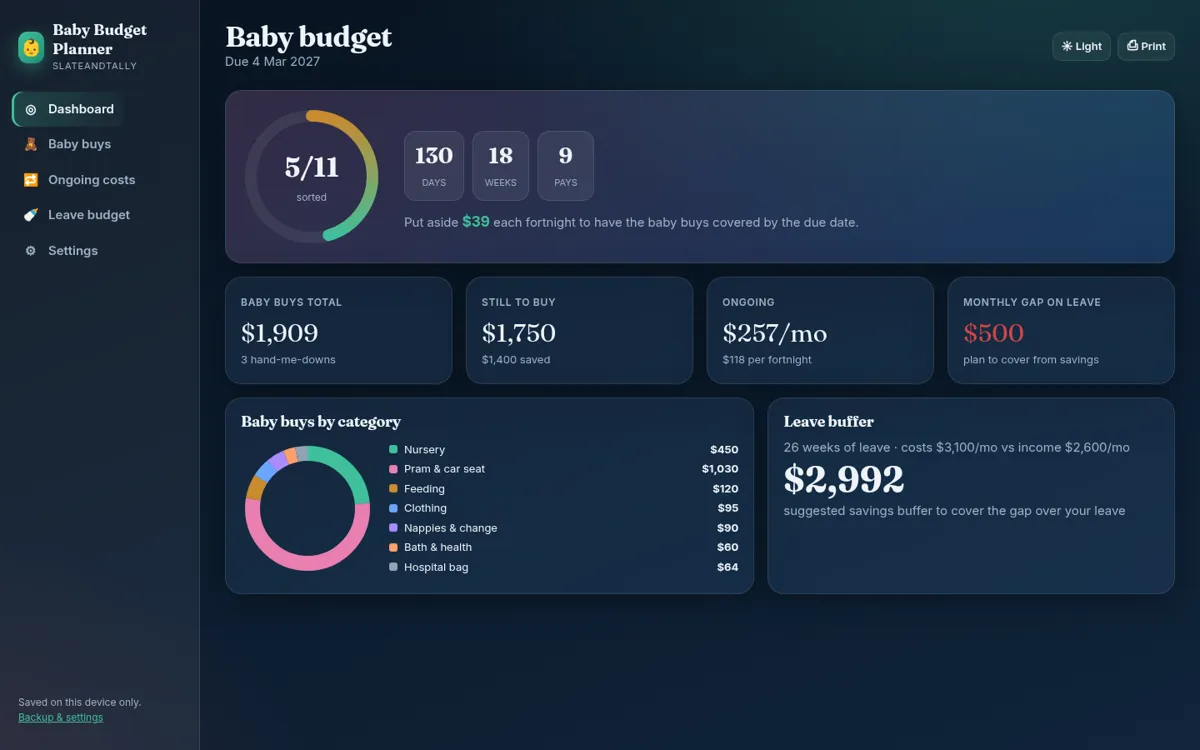Click the blue Clothing legend swatch
Viewport: 1200px width, 750px height.
(x=393, y=508)
